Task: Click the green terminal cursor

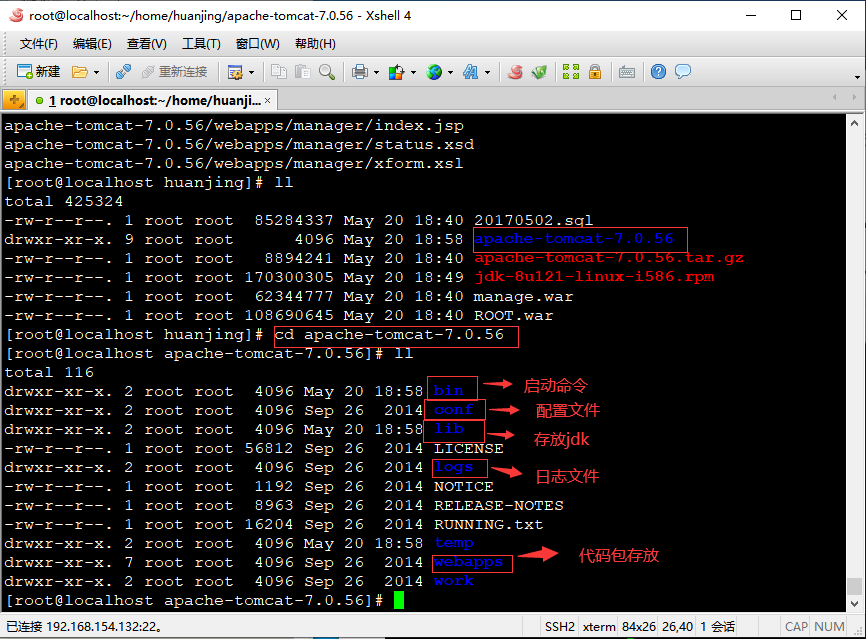Action: coord(399,600)
